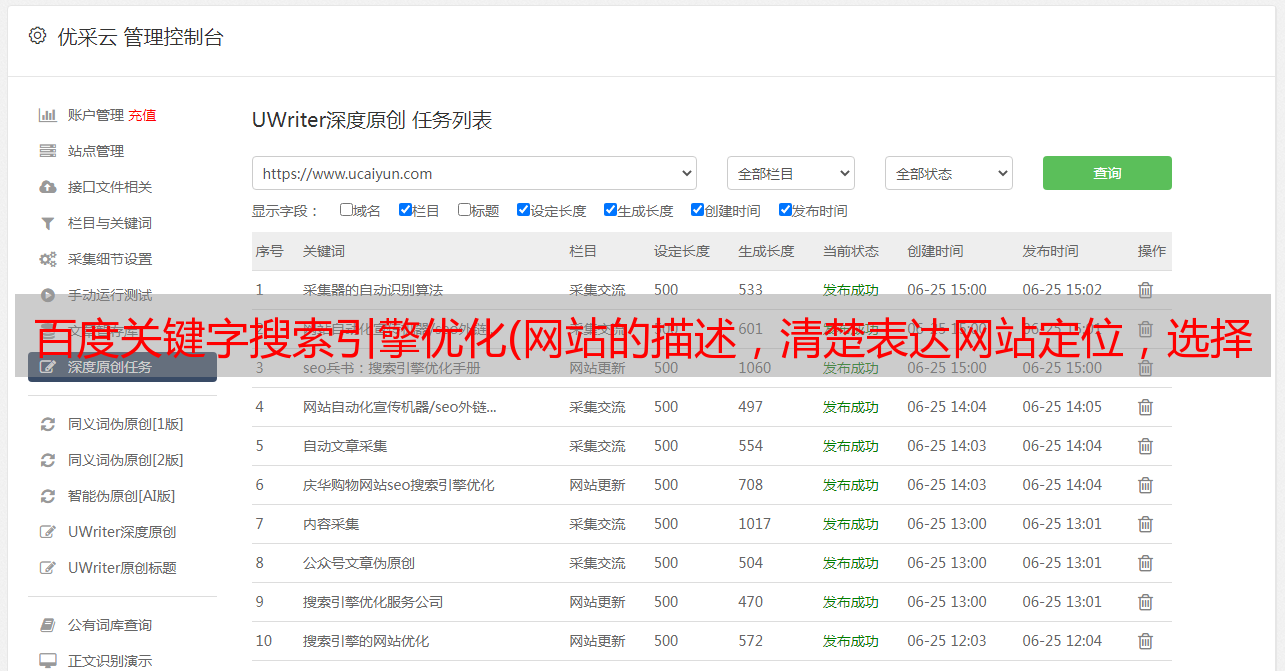The width and height of the screenshot is (1285, 671).
Task: Click the refresh icon beside 智能伪原创[AI版]
Action: [x=47, y=496]
